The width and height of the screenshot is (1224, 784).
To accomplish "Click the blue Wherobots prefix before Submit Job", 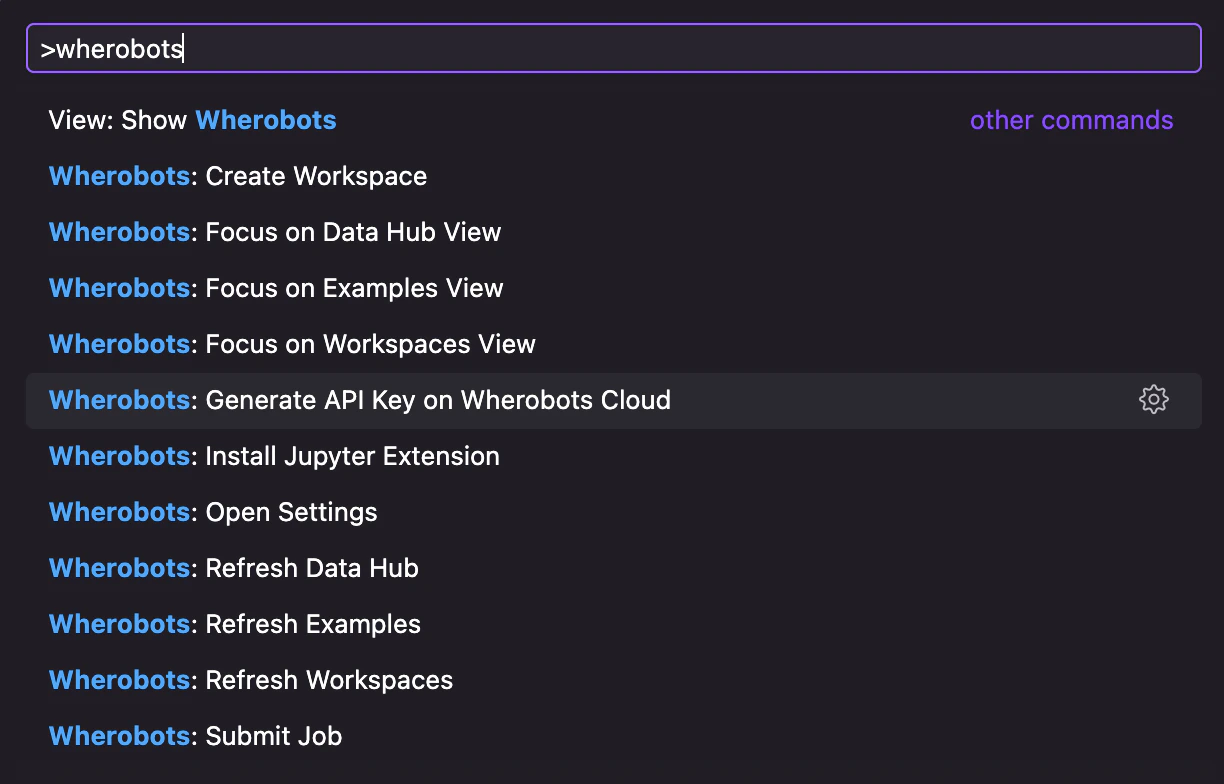I will pyautogui.click(x=119, y=737).
